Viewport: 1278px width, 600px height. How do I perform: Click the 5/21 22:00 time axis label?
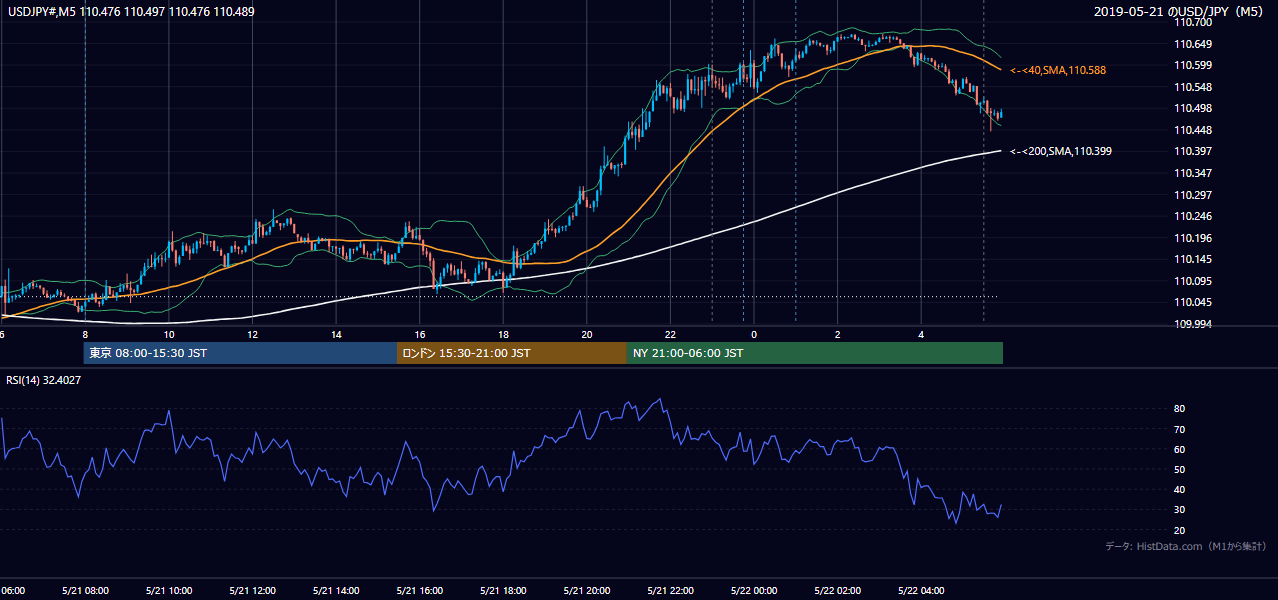coord(670,590)
